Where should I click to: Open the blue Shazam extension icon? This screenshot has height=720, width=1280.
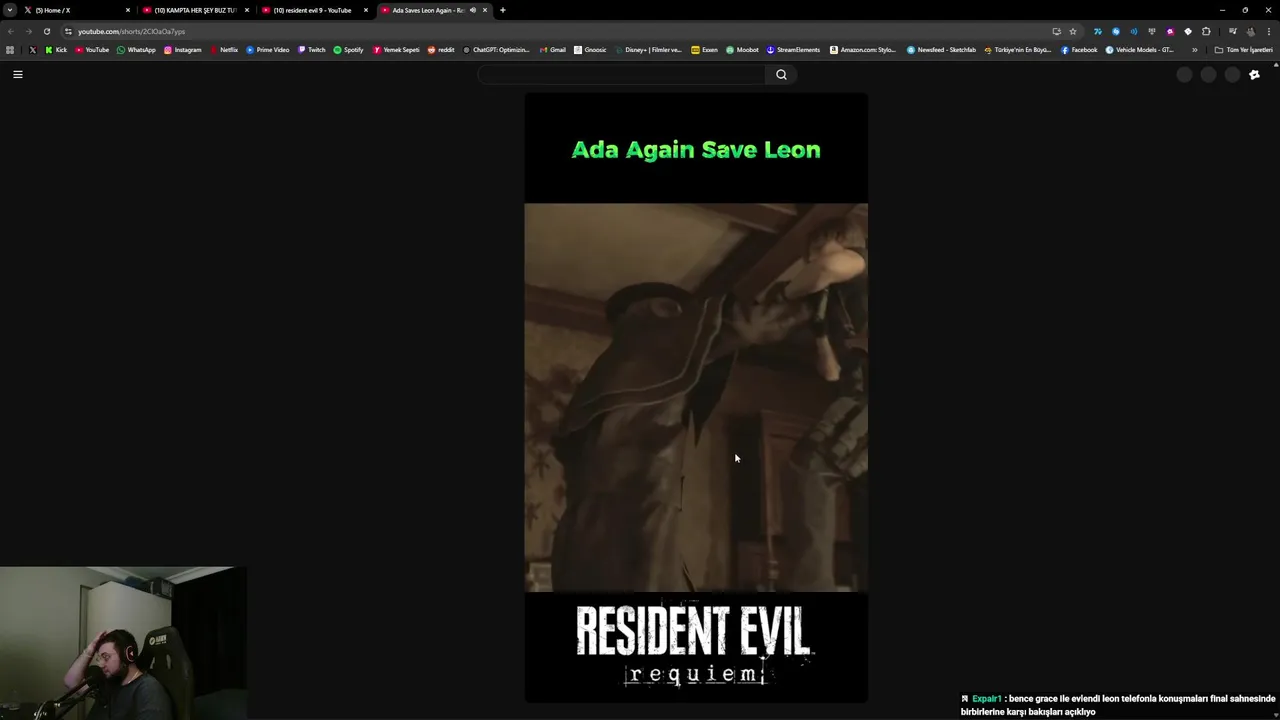click(x=1116, y=31)
